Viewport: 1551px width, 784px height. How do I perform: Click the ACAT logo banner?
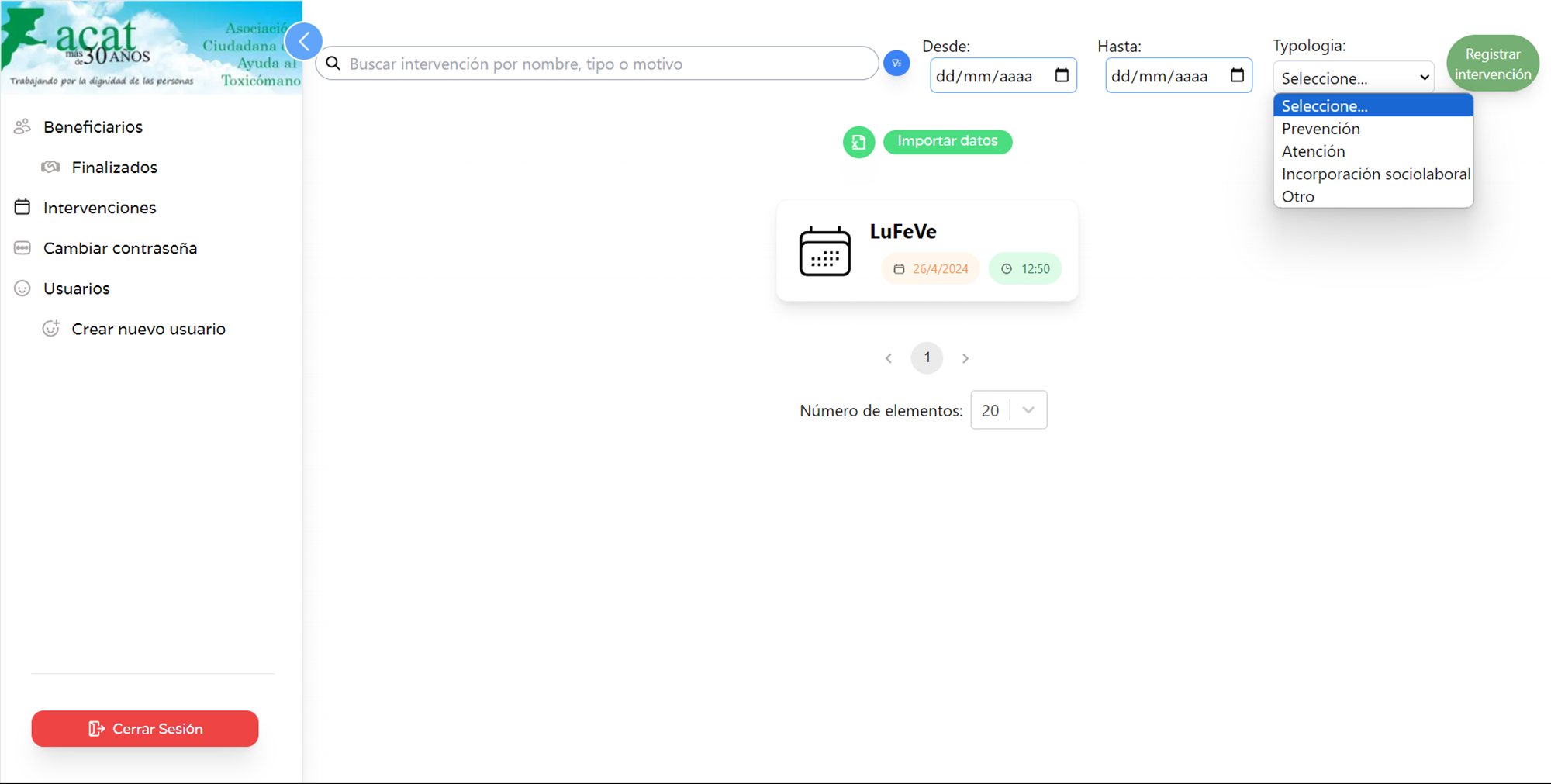[x=151, y=47]
